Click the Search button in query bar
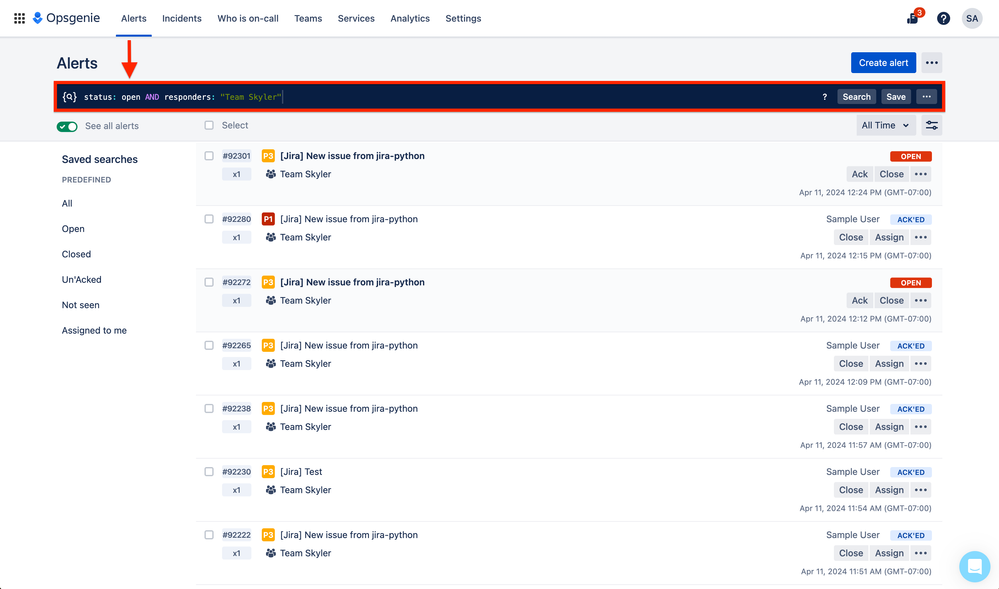Viewport: 999px width, 589px height. click(x=856, y=97)
